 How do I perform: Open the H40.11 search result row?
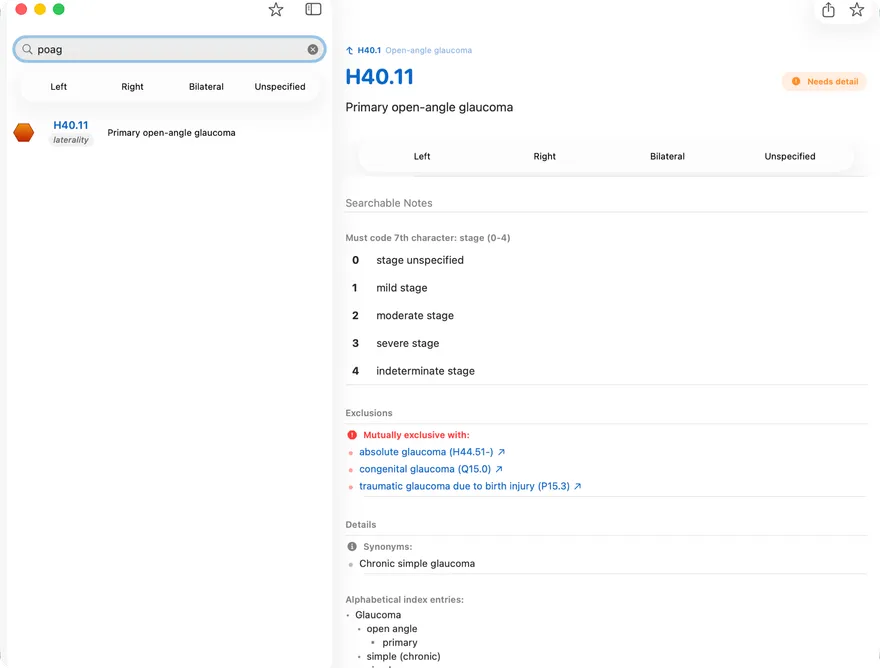(x=169, y=132)
